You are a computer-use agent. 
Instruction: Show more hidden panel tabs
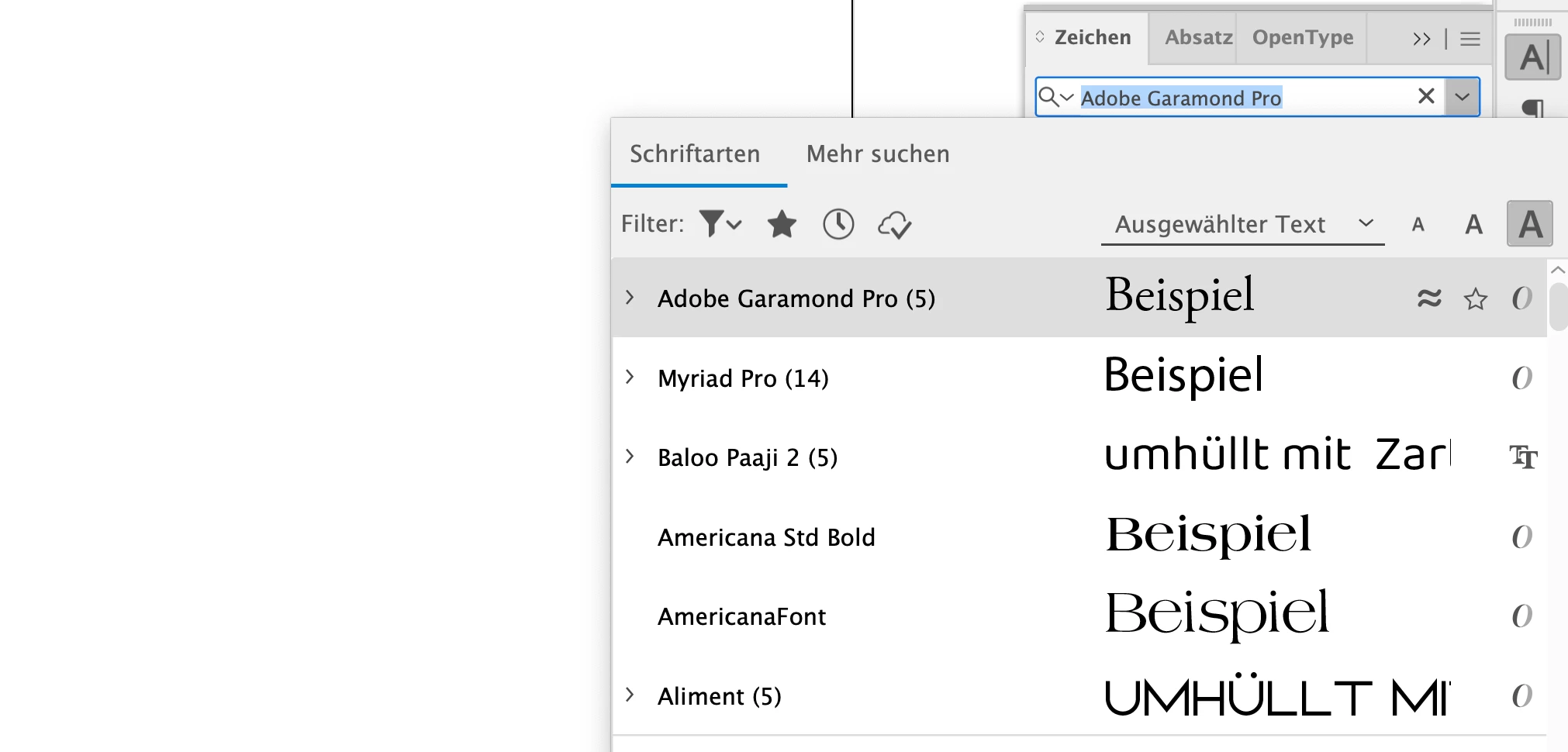click(1421, 39)
